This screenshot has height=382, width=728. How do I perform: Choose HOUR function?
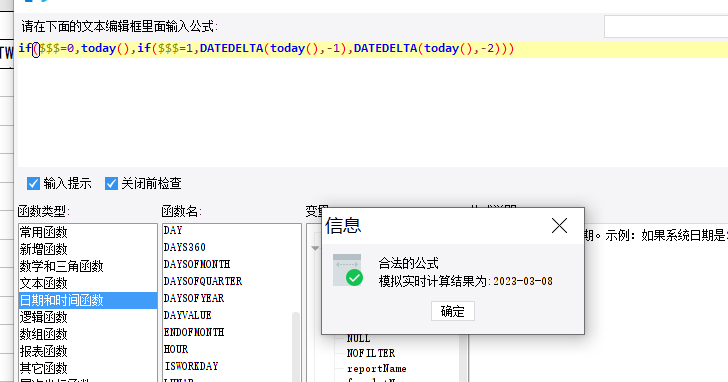pyautogui.click(x=176, y=349)
